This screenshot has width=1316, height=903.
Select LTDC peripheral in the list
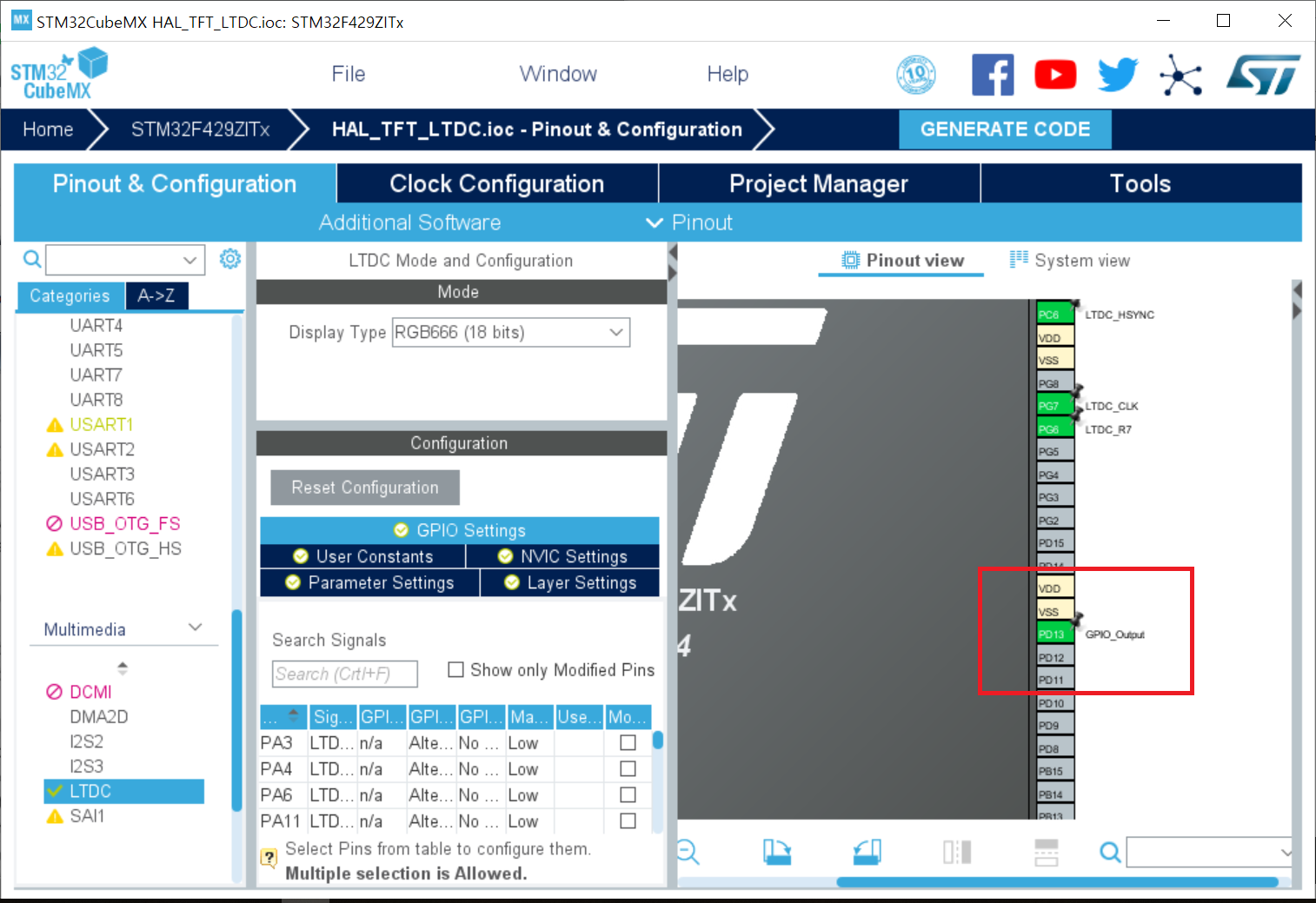pyautogui.click(x=124, y=791)
